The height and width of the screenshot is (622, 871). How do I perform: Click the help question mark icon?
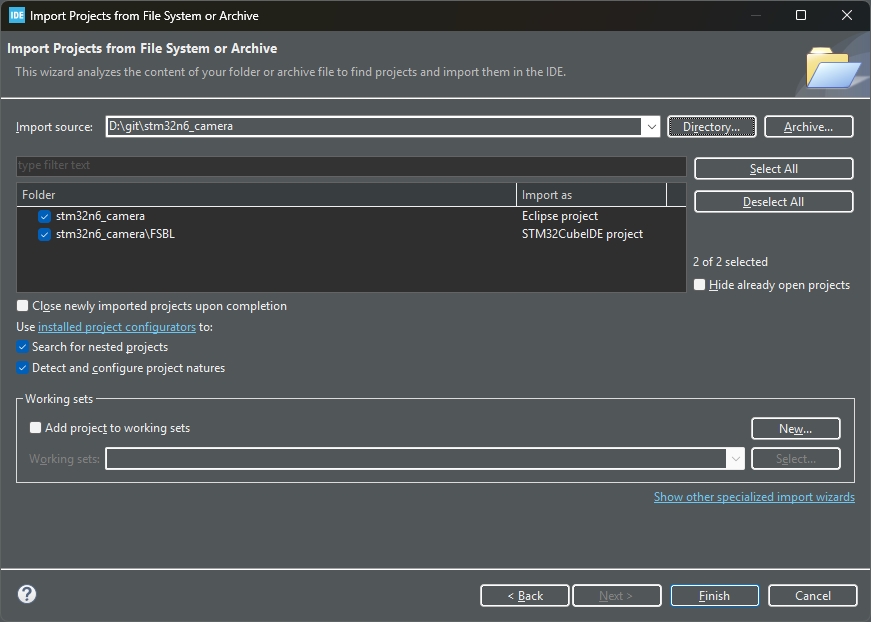[27, 594]
